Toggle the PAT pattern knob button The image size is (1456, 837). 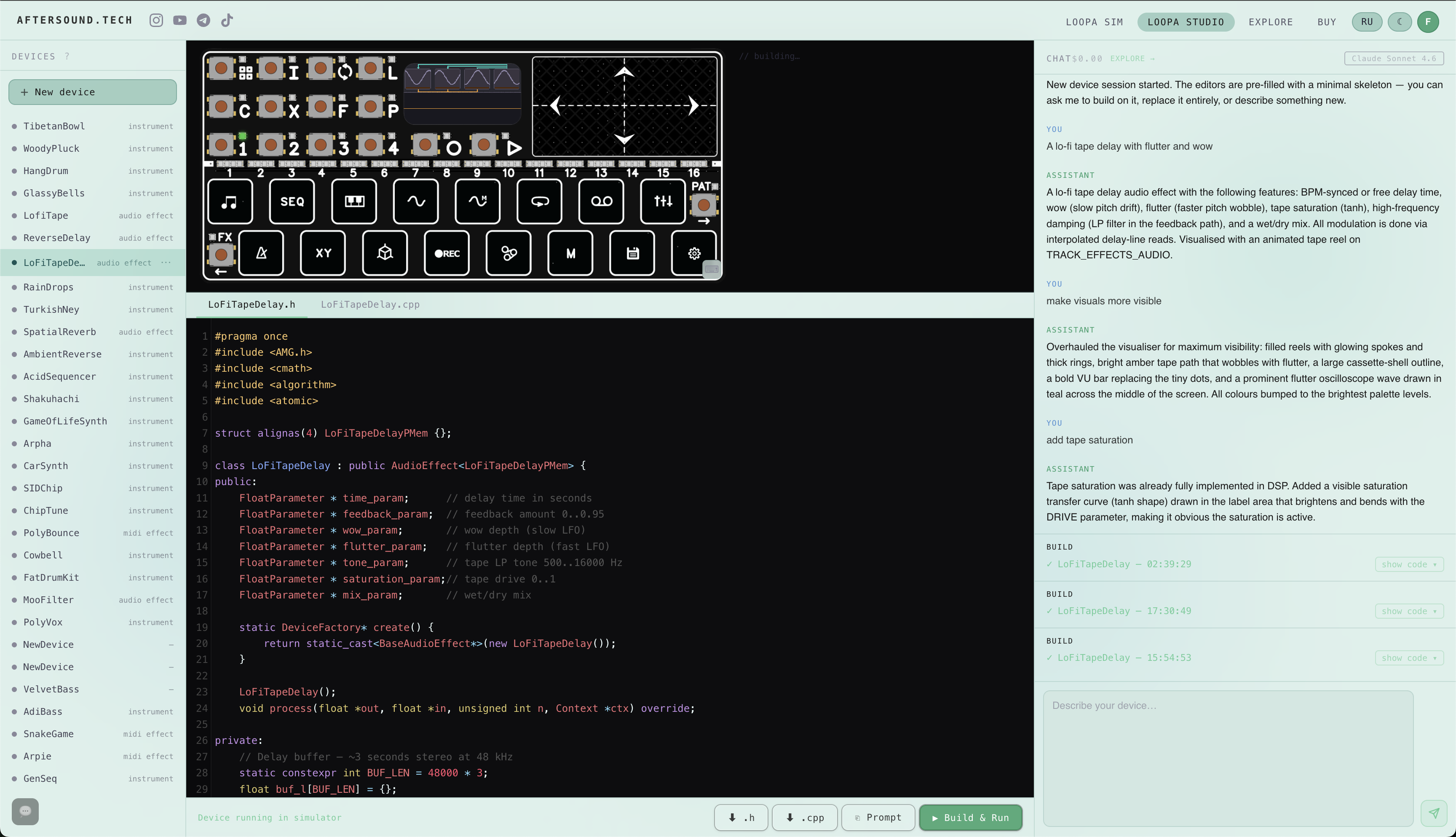coord(703,205)
